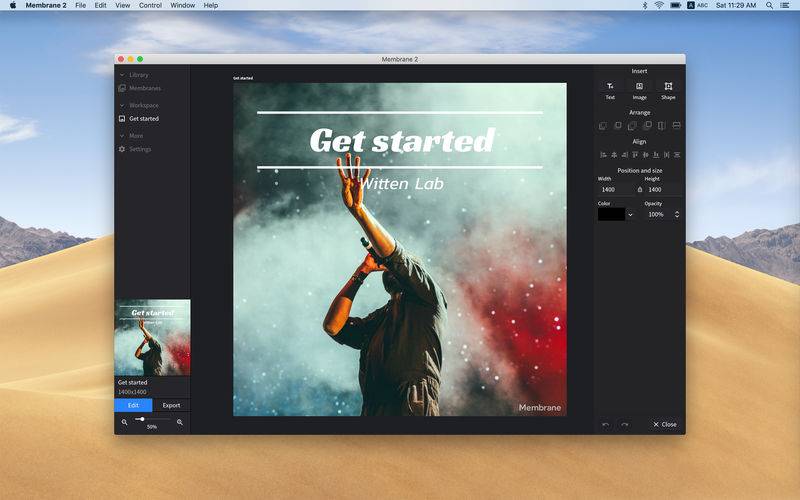Select the Get started preview thumbnail

152,337
